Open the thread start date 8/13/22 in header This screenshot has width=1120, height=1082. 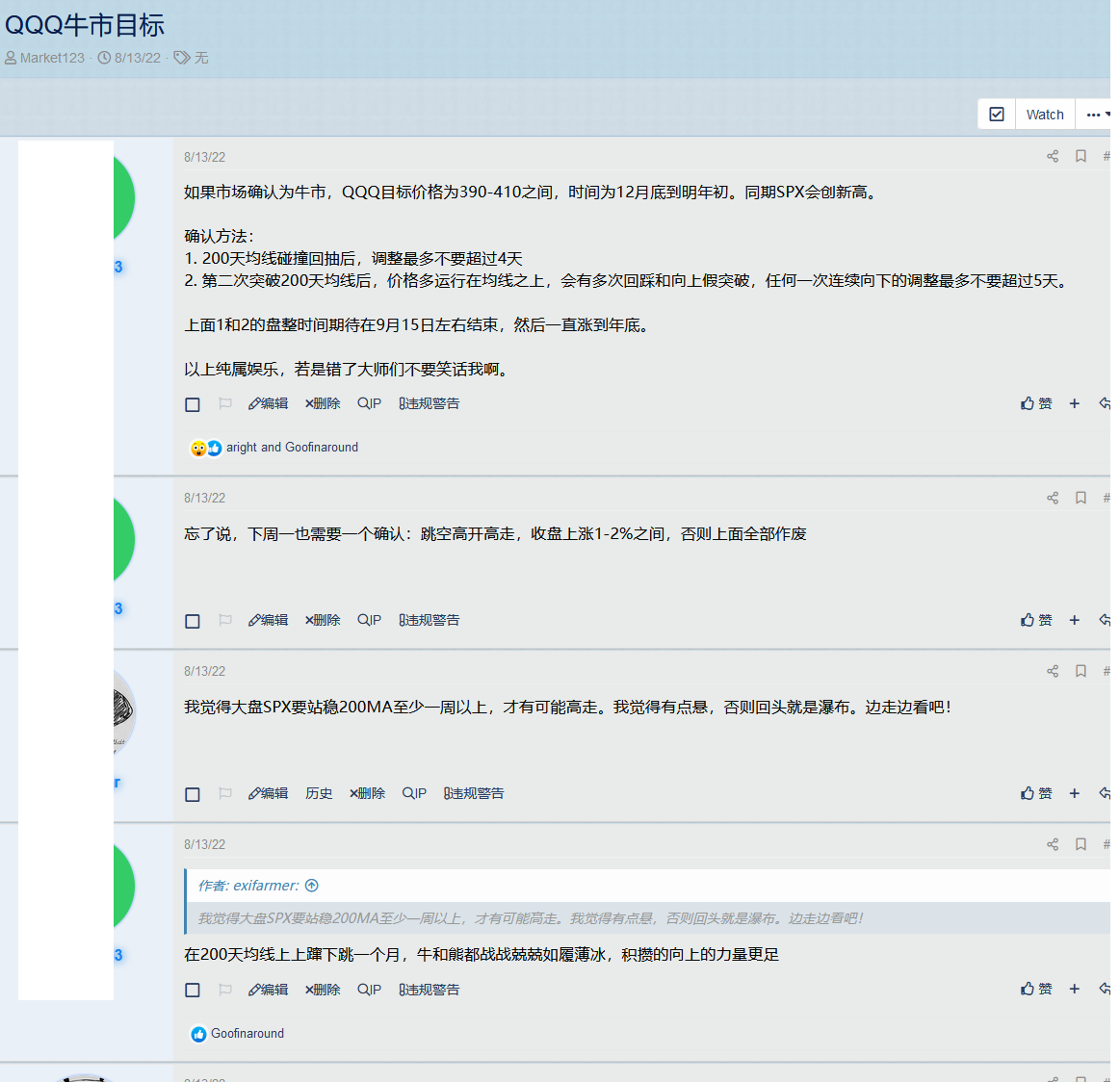click(x=137, y=58)
